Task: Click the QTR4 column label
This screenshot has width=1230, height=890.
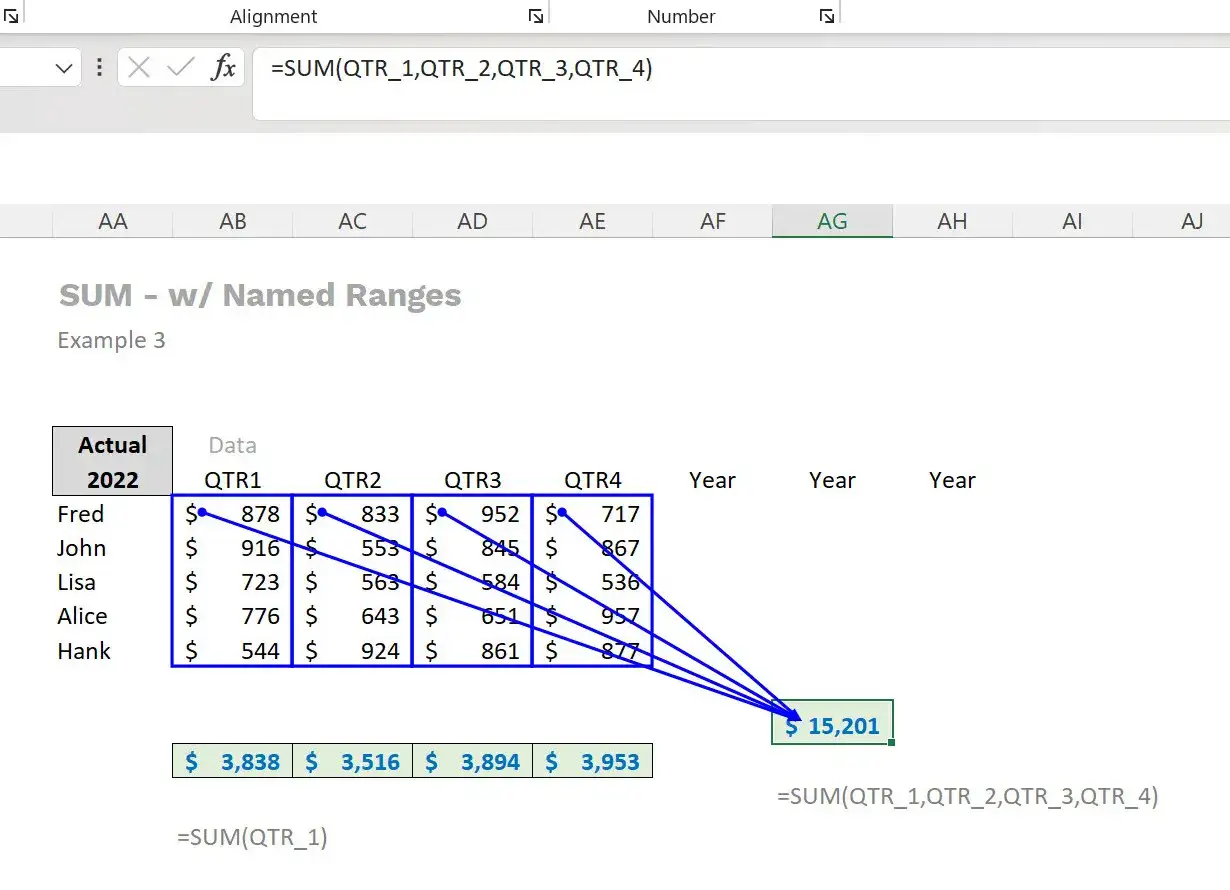Action: click(593, 480)
